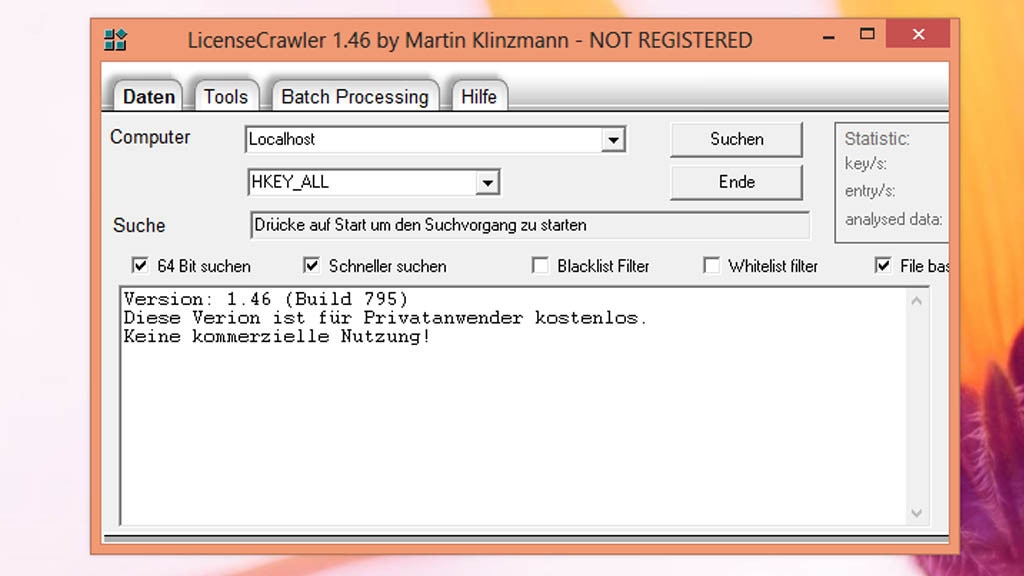
Task: Click the Computer label
Action: tap(150, 137)
